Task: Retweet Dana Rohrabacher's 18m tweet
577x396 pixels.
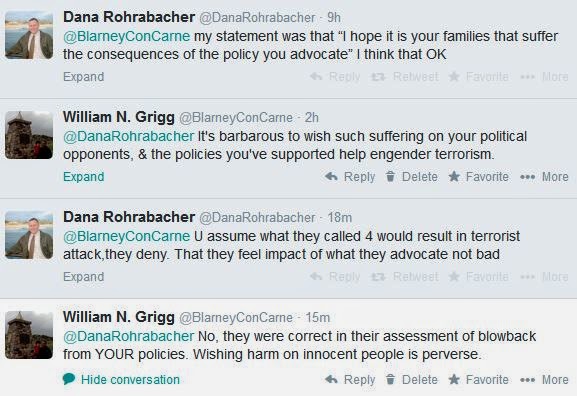Action: [x=404, y=276]
